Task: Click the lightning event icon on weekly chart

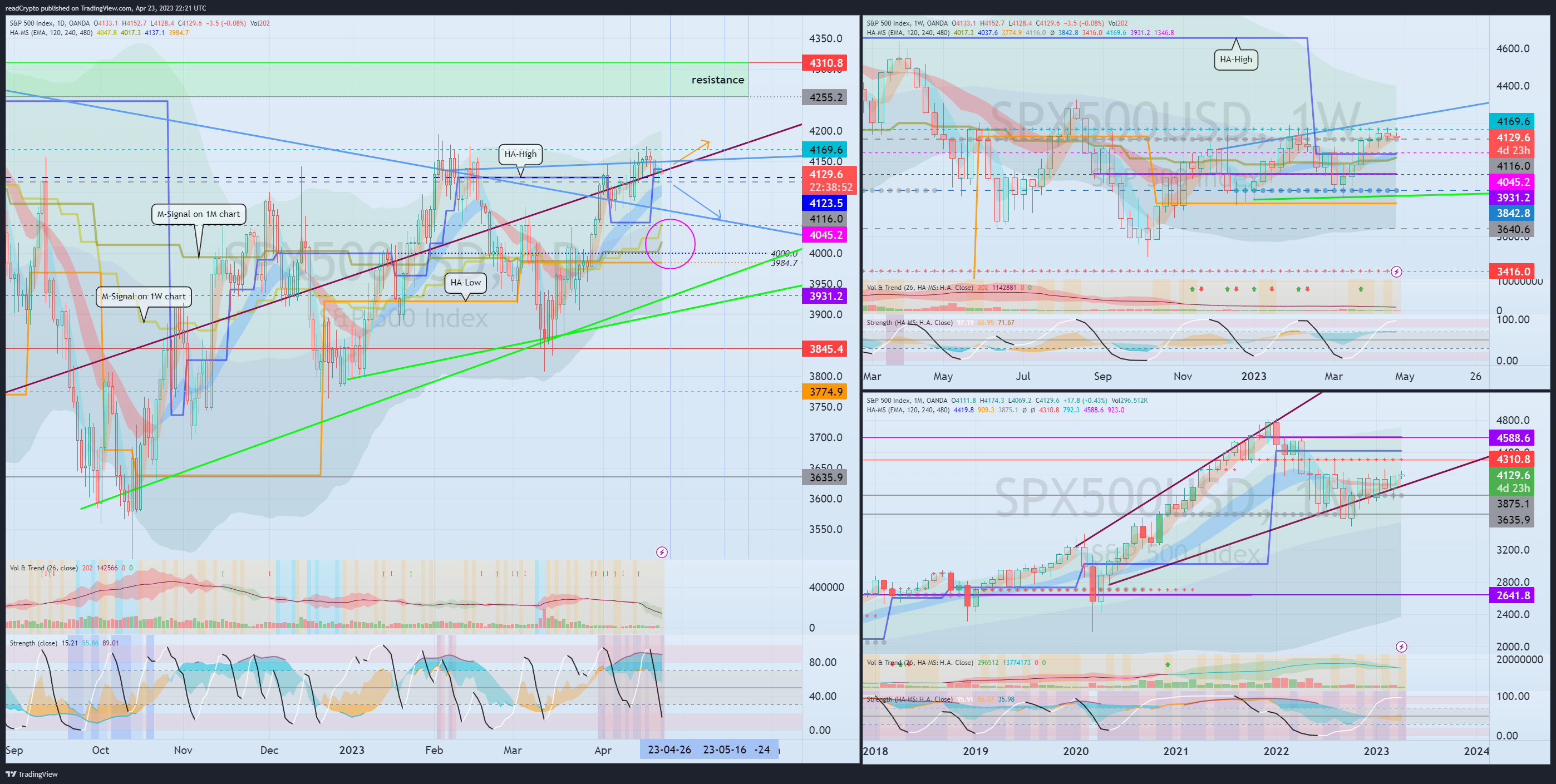Action: pos(1396,272)
